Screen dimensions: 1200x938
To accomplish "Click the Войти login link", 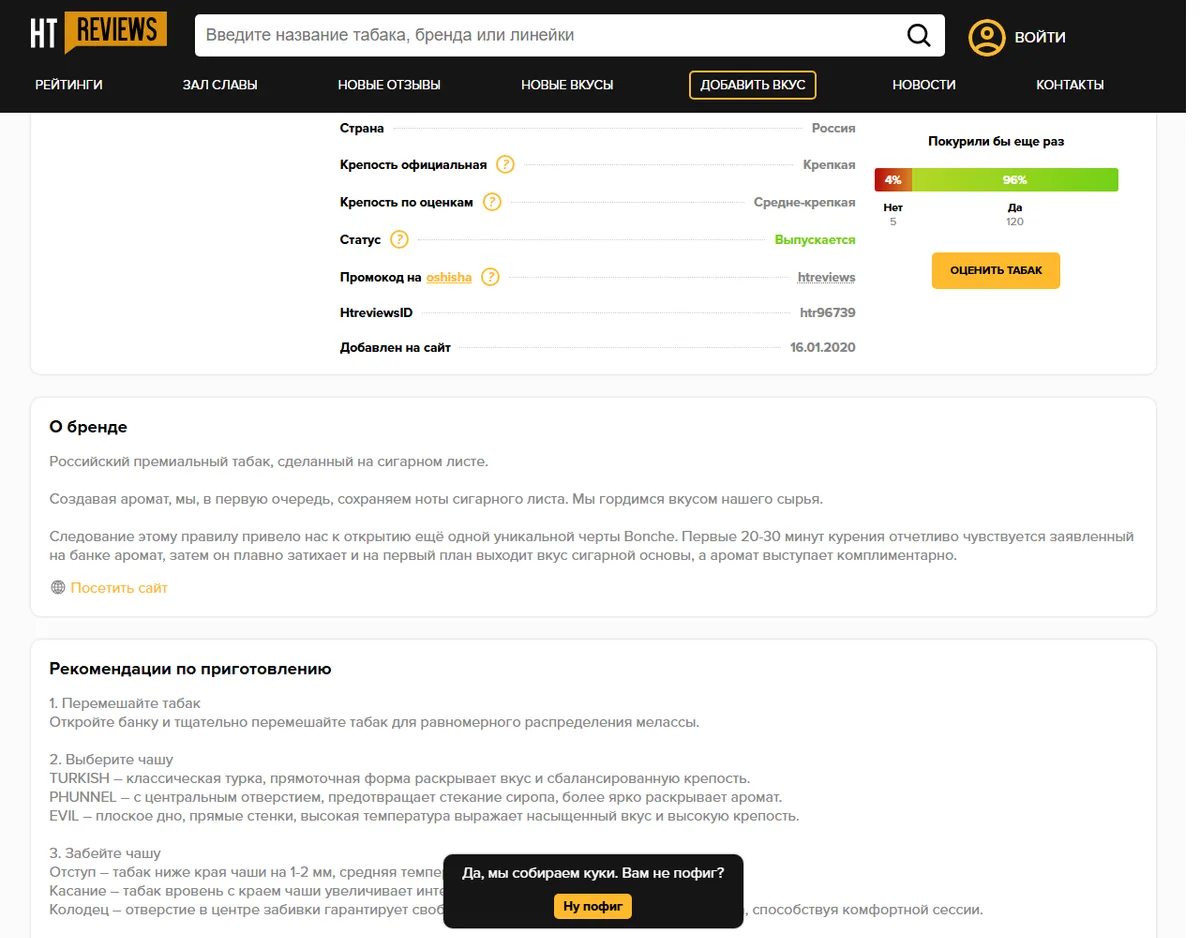I will [x=1040, y=37].
